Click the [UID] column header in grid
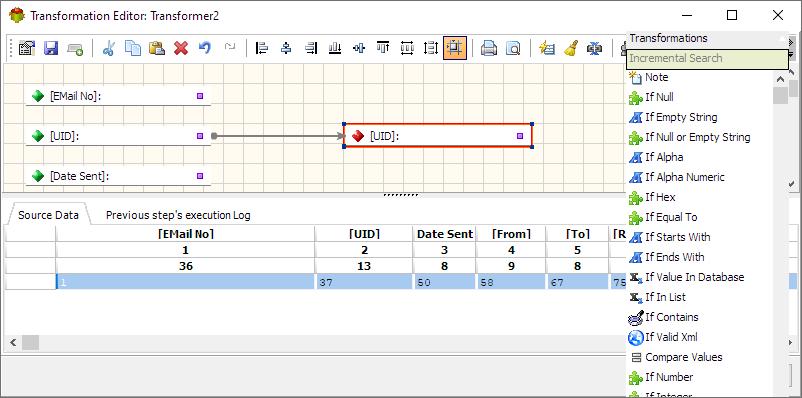 point(364,234)
